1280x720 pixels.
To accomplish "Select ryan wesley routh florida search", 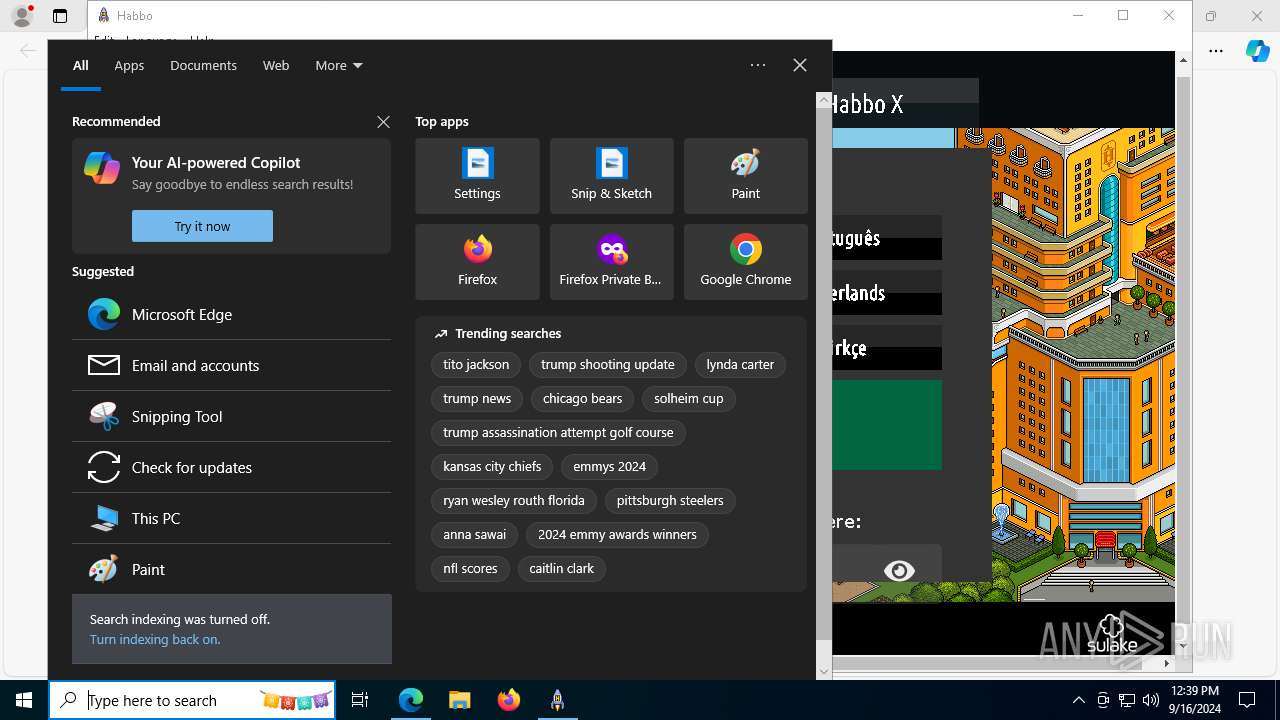I will click(x=514, y=500).
